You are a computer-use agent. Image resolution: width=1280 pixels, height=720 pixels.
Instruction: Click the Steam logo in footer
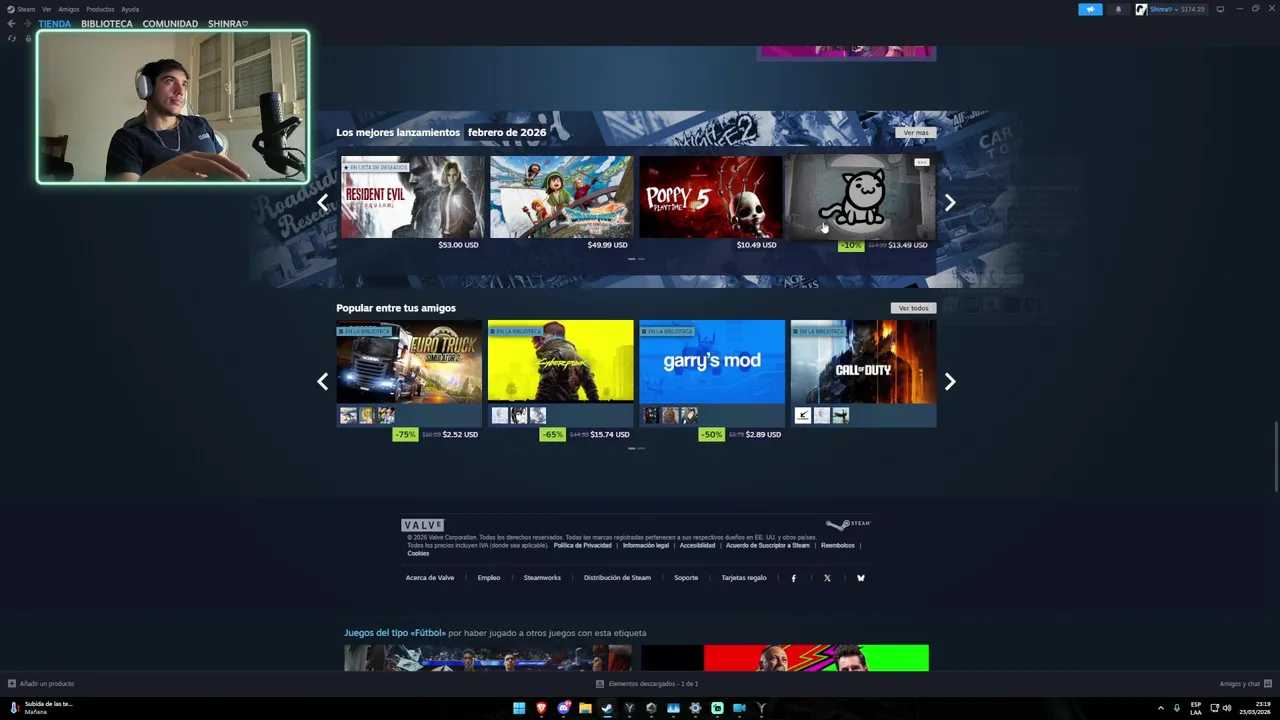[x=848, y=524]
